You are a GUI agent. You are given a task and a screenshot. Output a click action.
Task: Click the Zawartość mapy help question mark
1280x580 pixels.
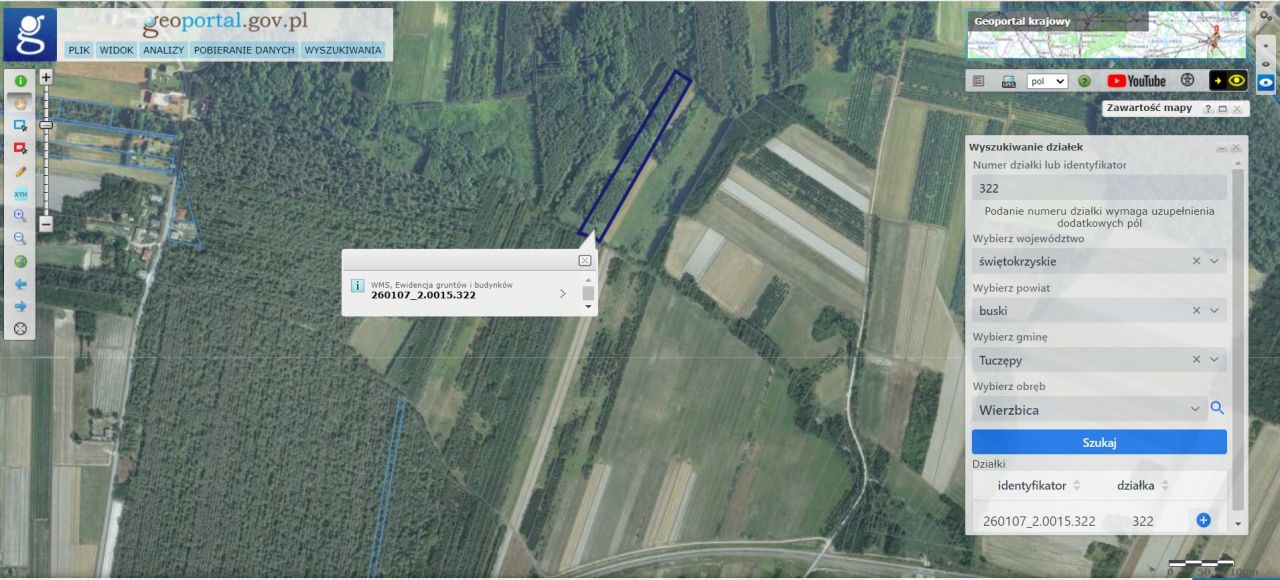coord(1208,108)
